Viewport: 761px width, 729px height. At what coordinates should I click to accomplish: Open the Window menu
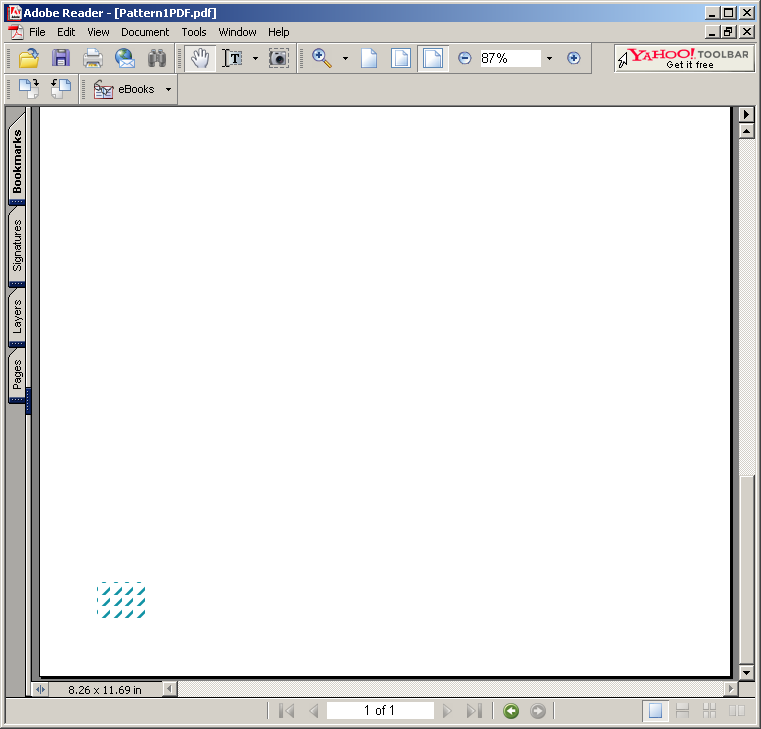pos(237,32)
